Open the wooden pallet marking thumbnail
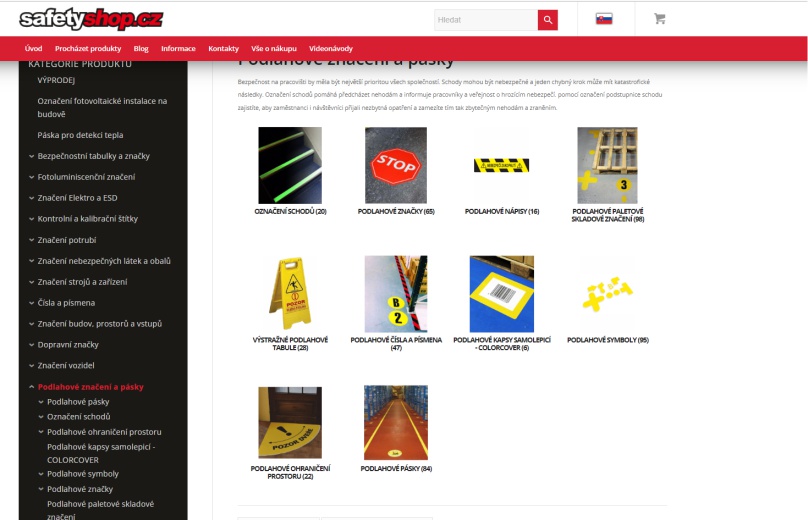The height and width of the screenshot is (520, 808). click(608, 165)
